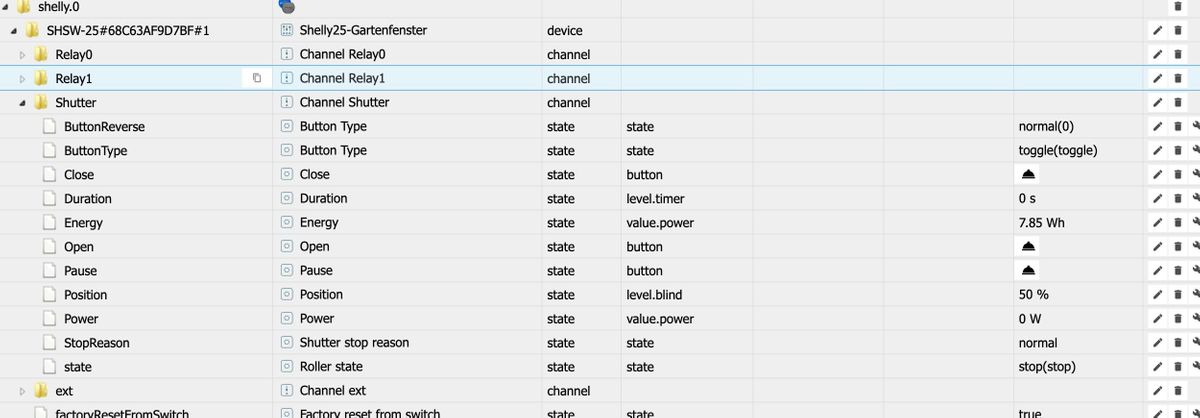Edit the Shelly25-Gartenfenster device with its pencil icon
Viewport: 1200px width, 418px height.
click(1157, 30)
